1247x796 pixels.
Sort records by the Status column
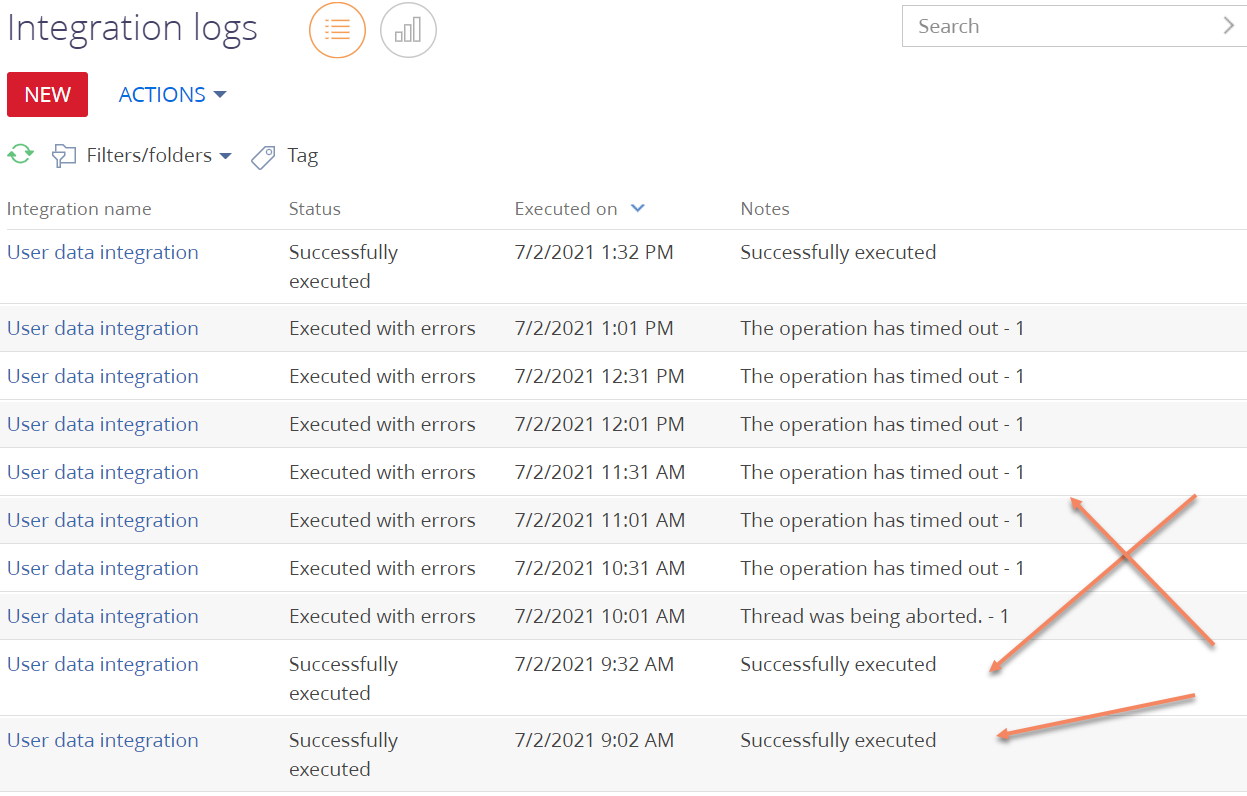tap(314, 208)
